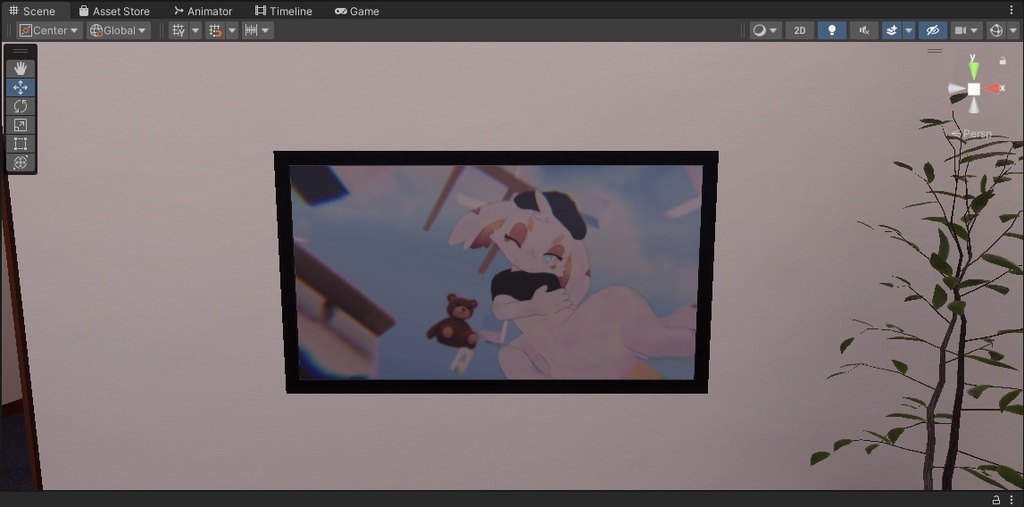Click the gray Z axis gizmo cone
Viewport: 1024px width, 507px height.
point(957,90)
